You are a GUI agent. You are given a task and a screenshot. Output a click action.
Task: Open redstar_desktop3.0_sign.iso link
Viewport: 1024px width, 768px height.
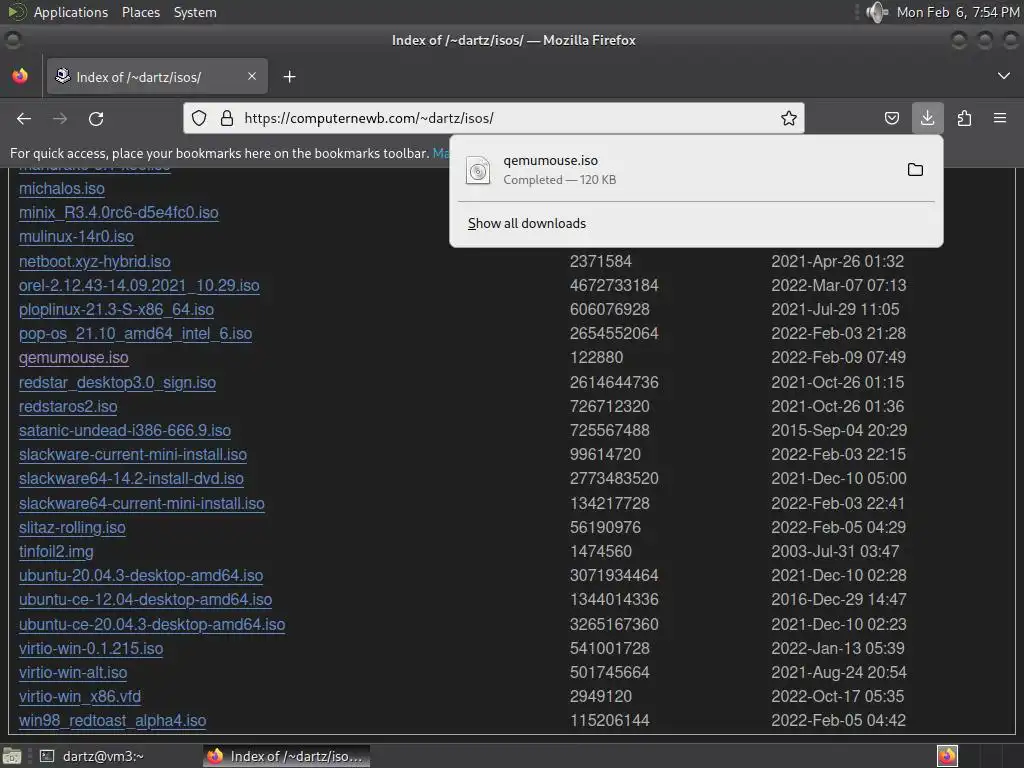pos(118,383)
